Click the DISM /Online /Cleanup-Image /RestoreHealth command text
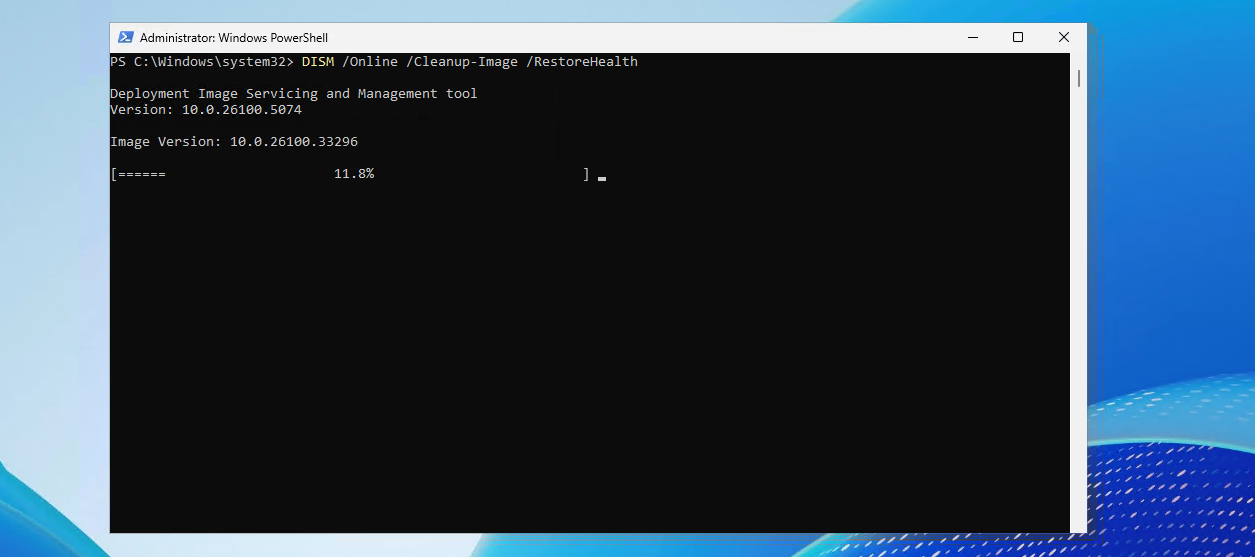Viewport: 1255px width, 557px height. [x=470, y=62]
